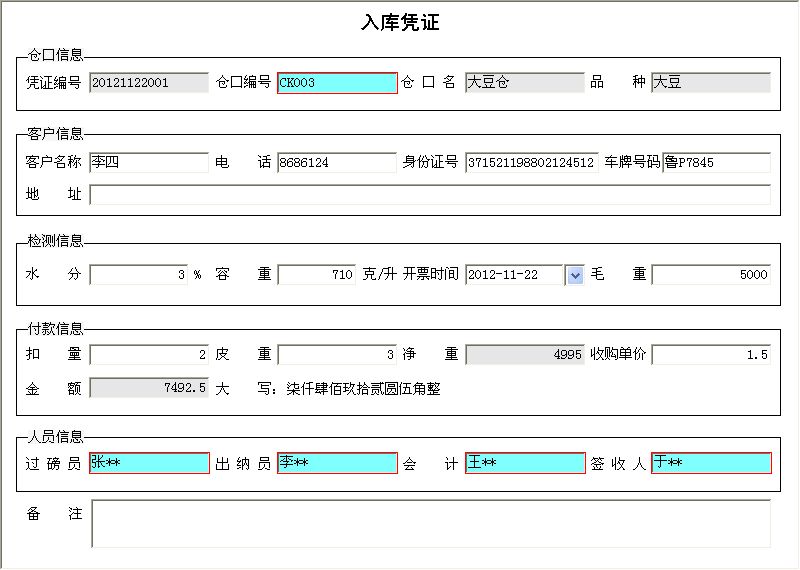Click the 仓口编号 field containing CK003

(337, 83)
